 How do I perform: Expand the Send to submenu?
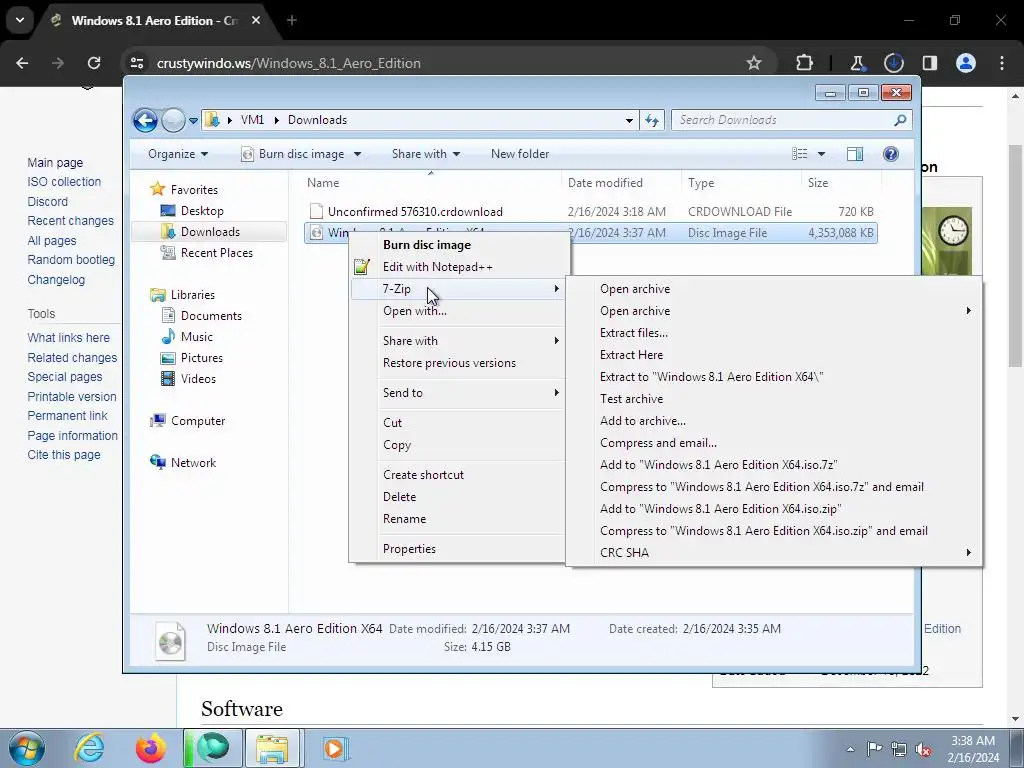coord(458,393)
